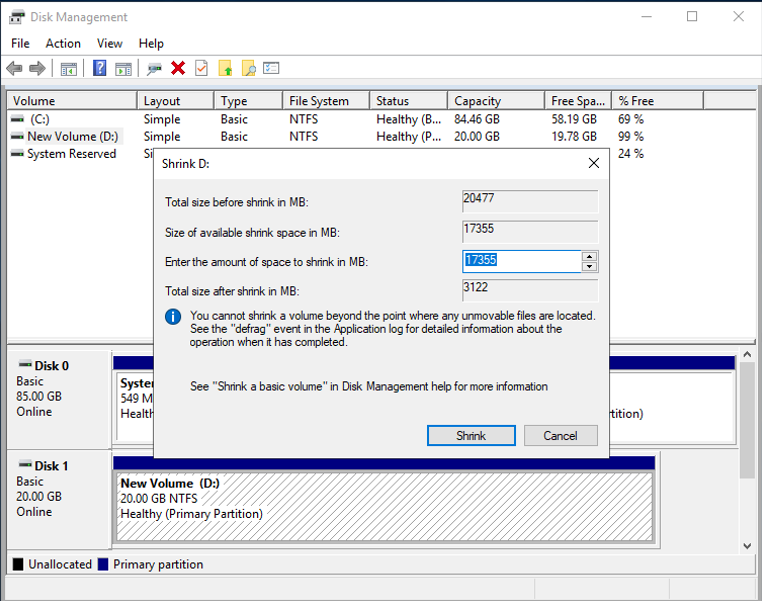The width and height of the screenshot is (762, 601).
Task: Decrease shrink amount with down spinner arrow
Action: pos(589,266)
